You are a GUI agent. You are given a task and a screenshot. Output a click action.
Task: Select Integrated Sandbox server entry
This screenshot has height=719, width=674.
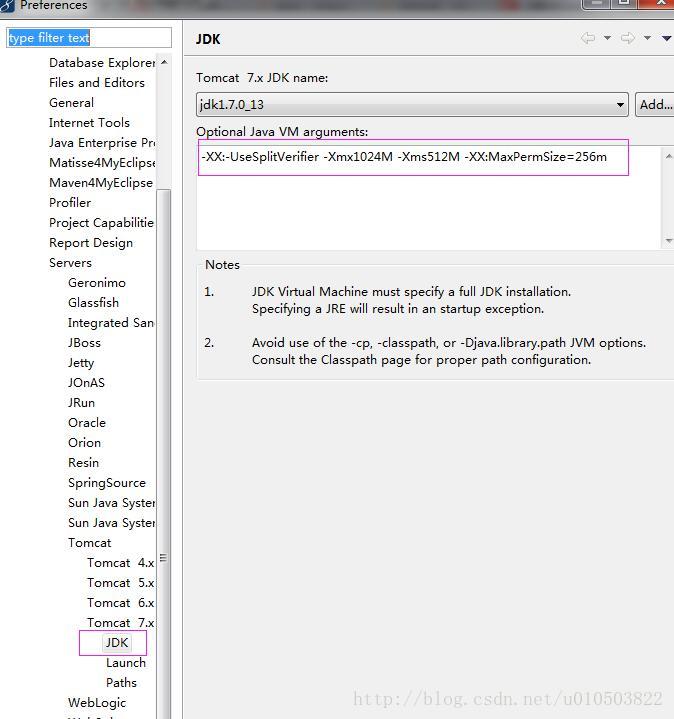pyautogui.click(x=111, y=323)
